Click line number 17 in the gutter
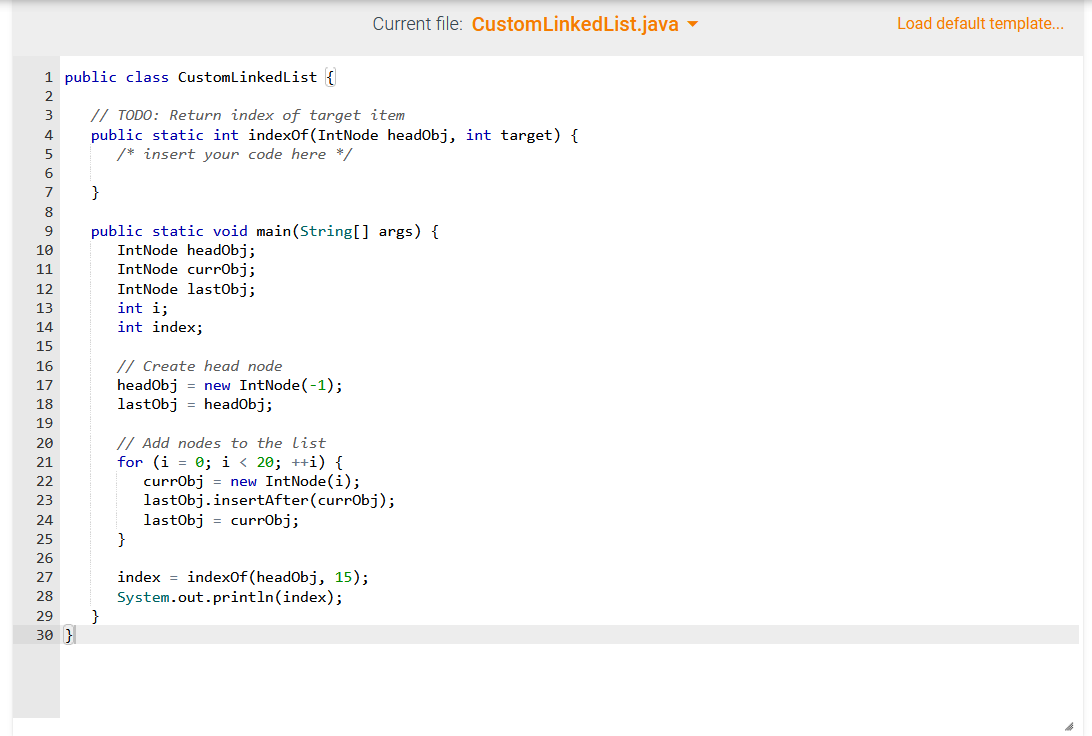 click(44, 385)
